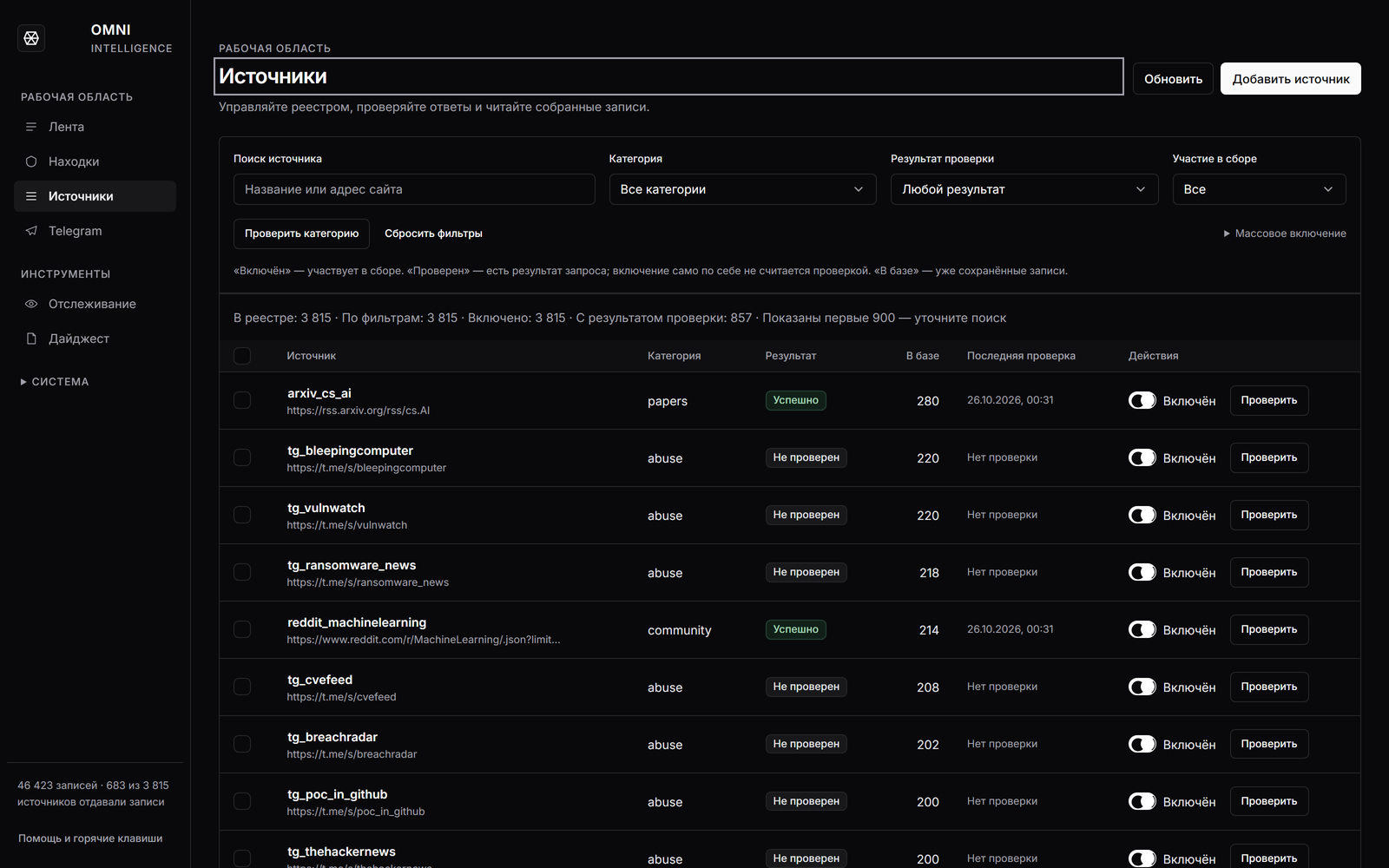1389x868 pixels.
Task: Click Проверить for arxiv_cs_ai
Action: [1269, 400]
